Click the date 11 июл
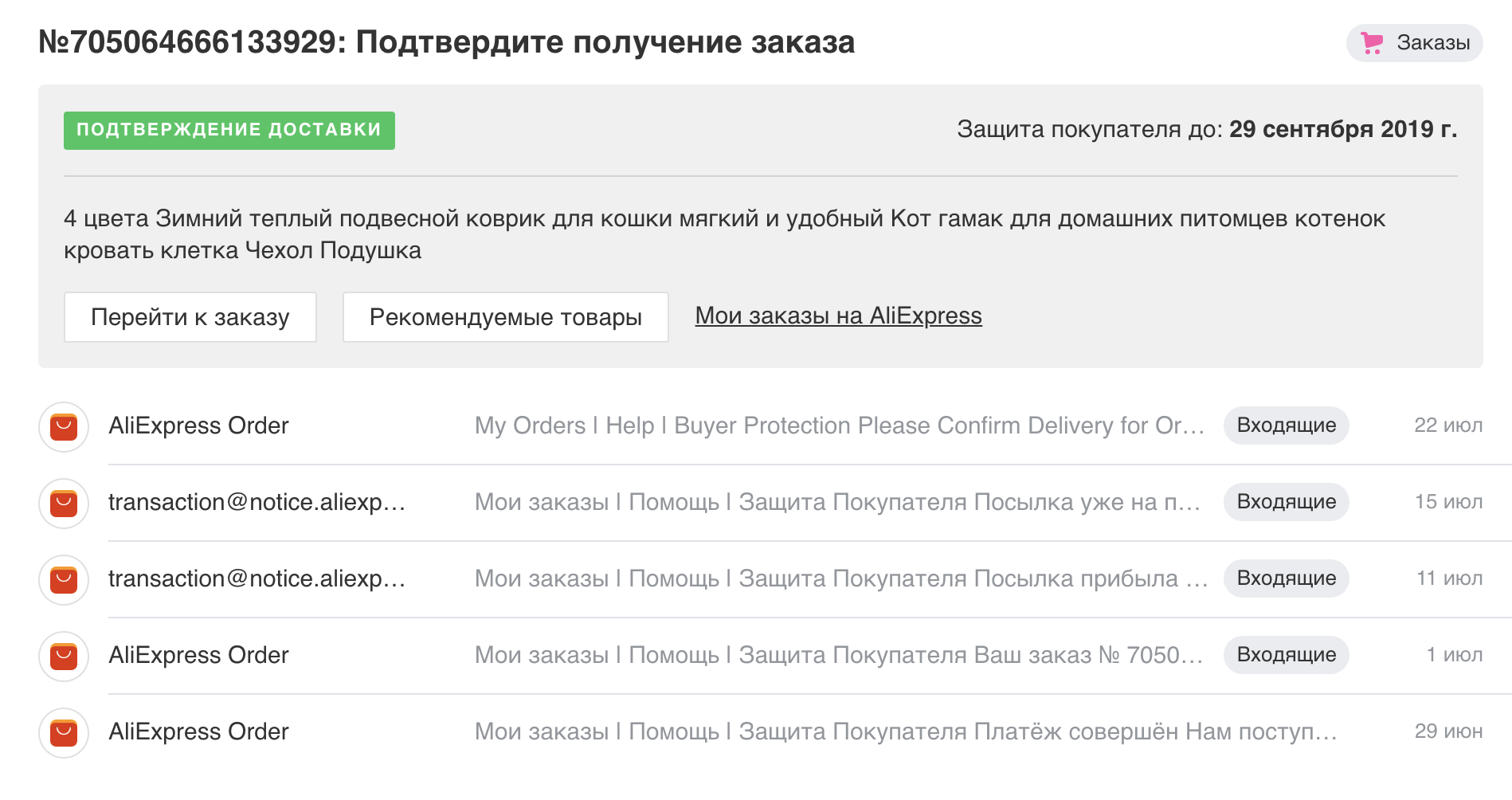 click(x=1449, y=578)
